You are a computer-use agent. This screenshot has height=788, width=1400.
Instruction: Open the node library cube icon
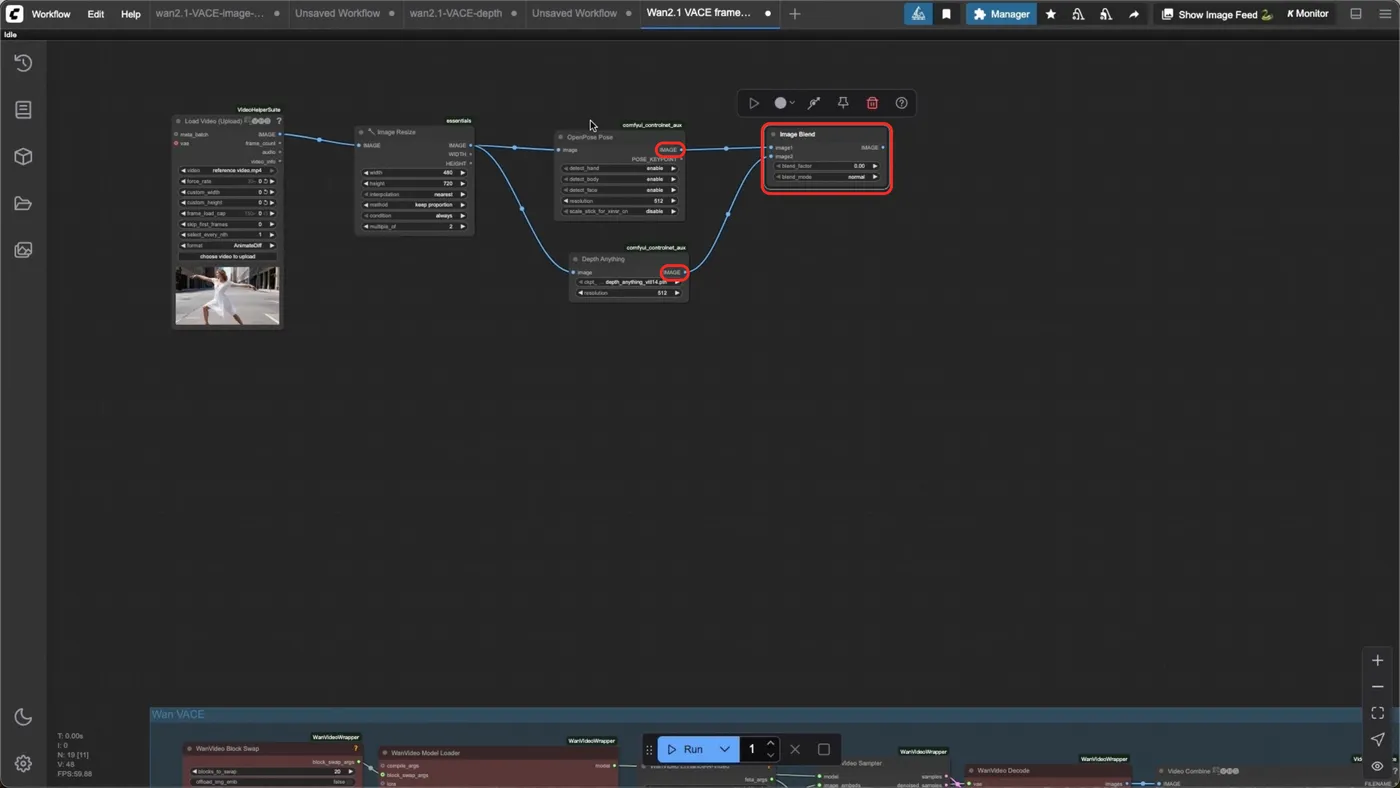[23, 157]
